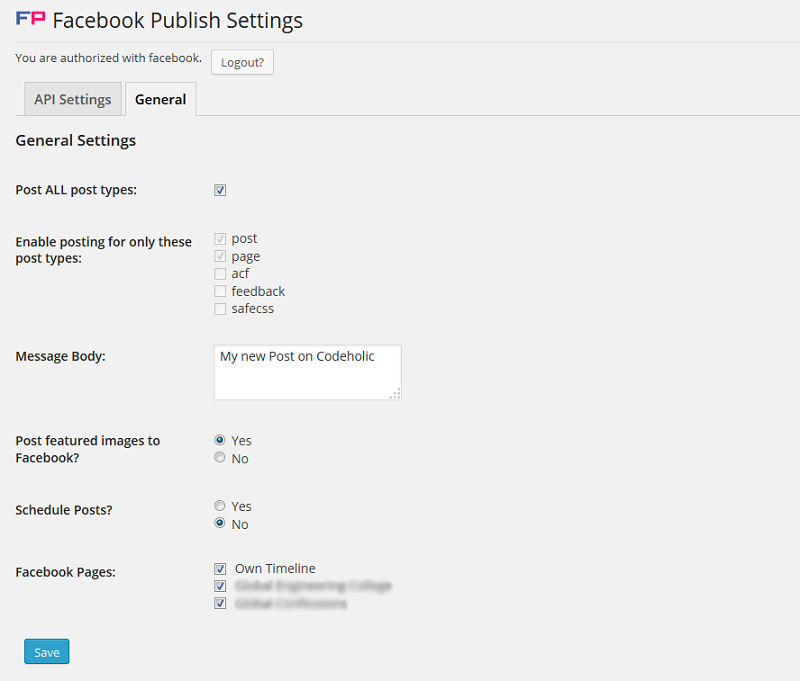Click the 'Facebook Pages:' label
Image resolution: width=800 pixels, height=681 pixels.
coord(65,572)
